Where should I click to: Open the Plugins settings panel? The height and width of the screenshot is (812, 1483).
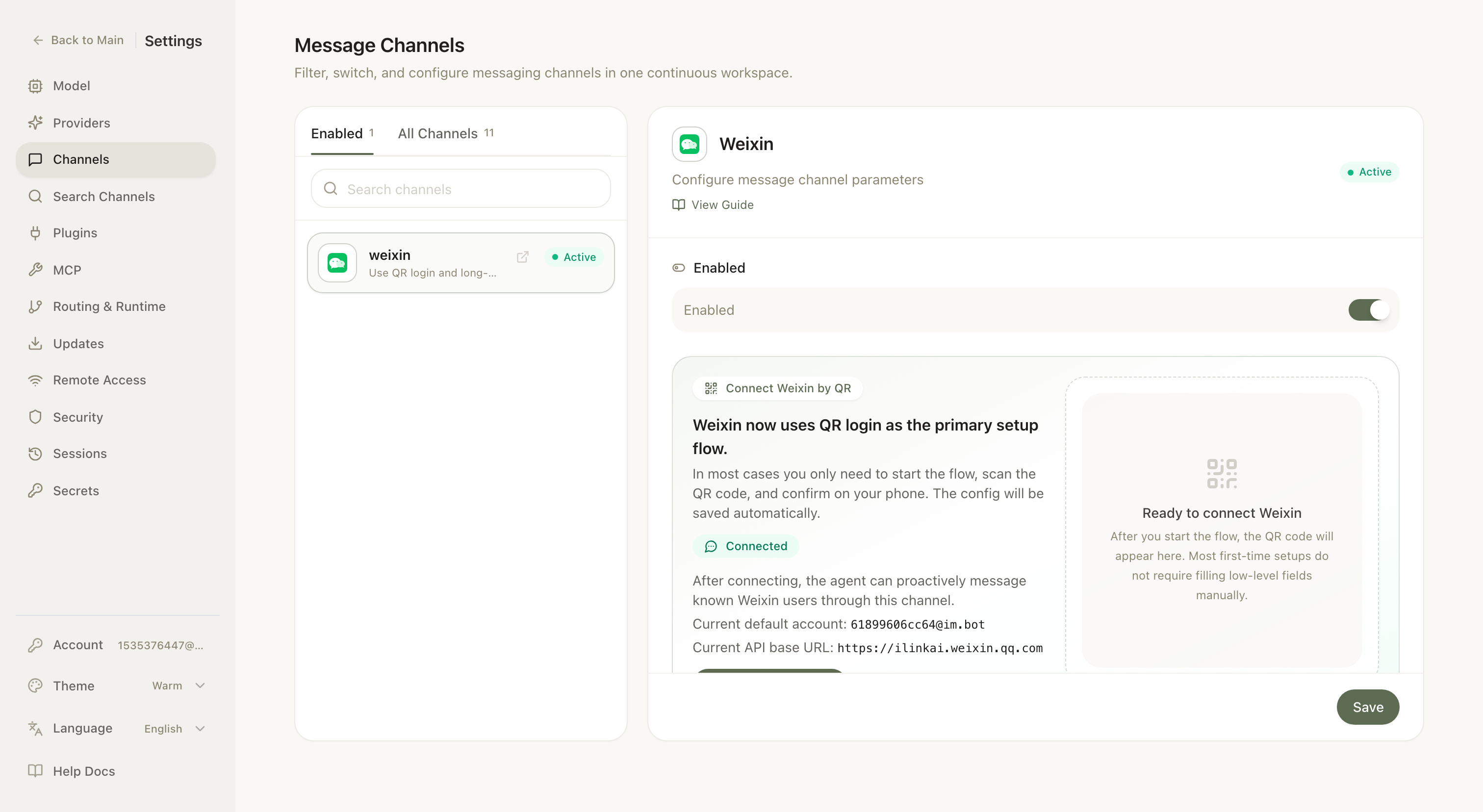pyautogui.click(x=75, y=232)
